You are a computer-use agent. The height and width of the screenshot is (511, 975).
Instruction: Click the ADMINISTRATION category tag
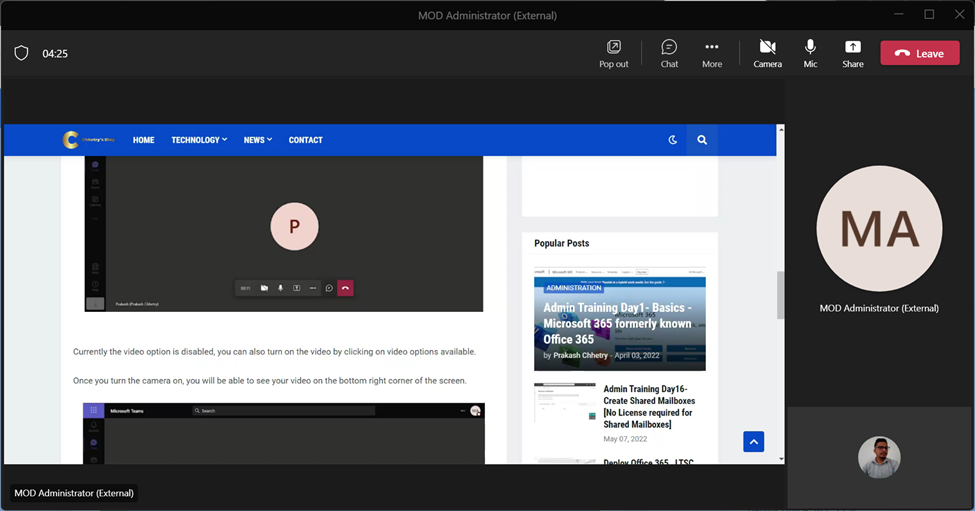573,288
